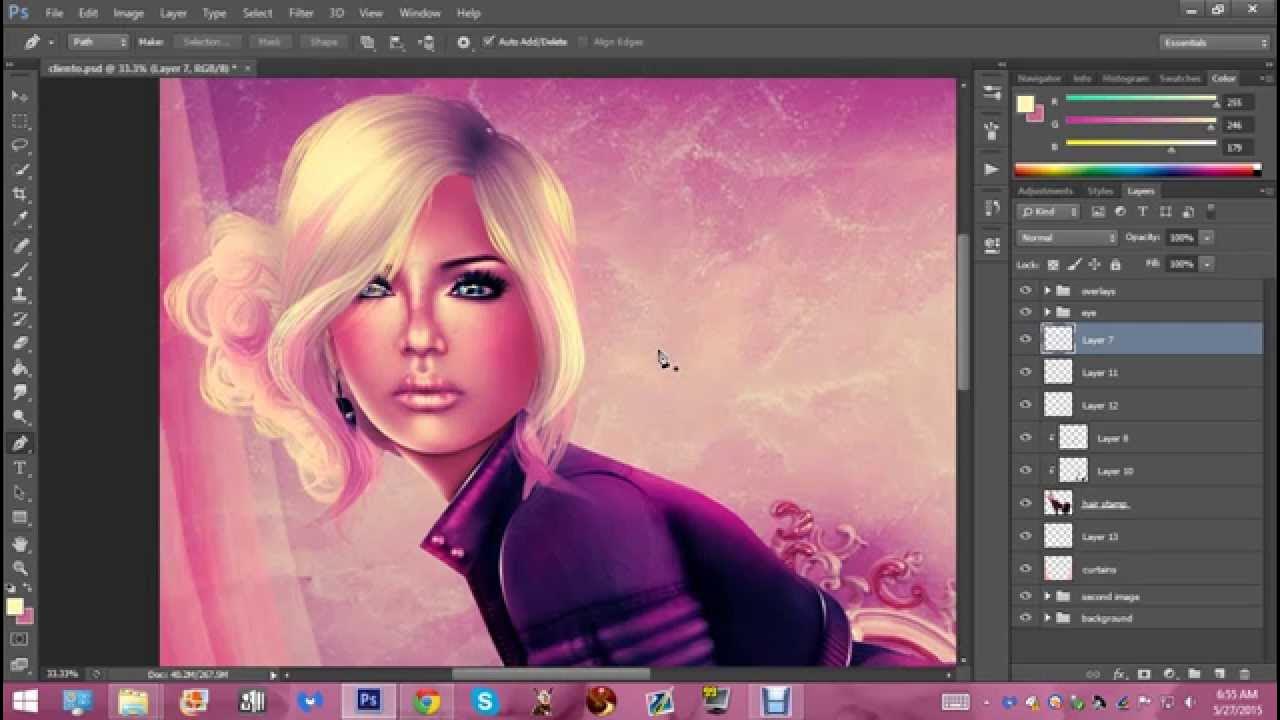Select the Path Selection tool
Image resolution: width=1280 pixels, height=720 pixels.
(x=19, y=493)
